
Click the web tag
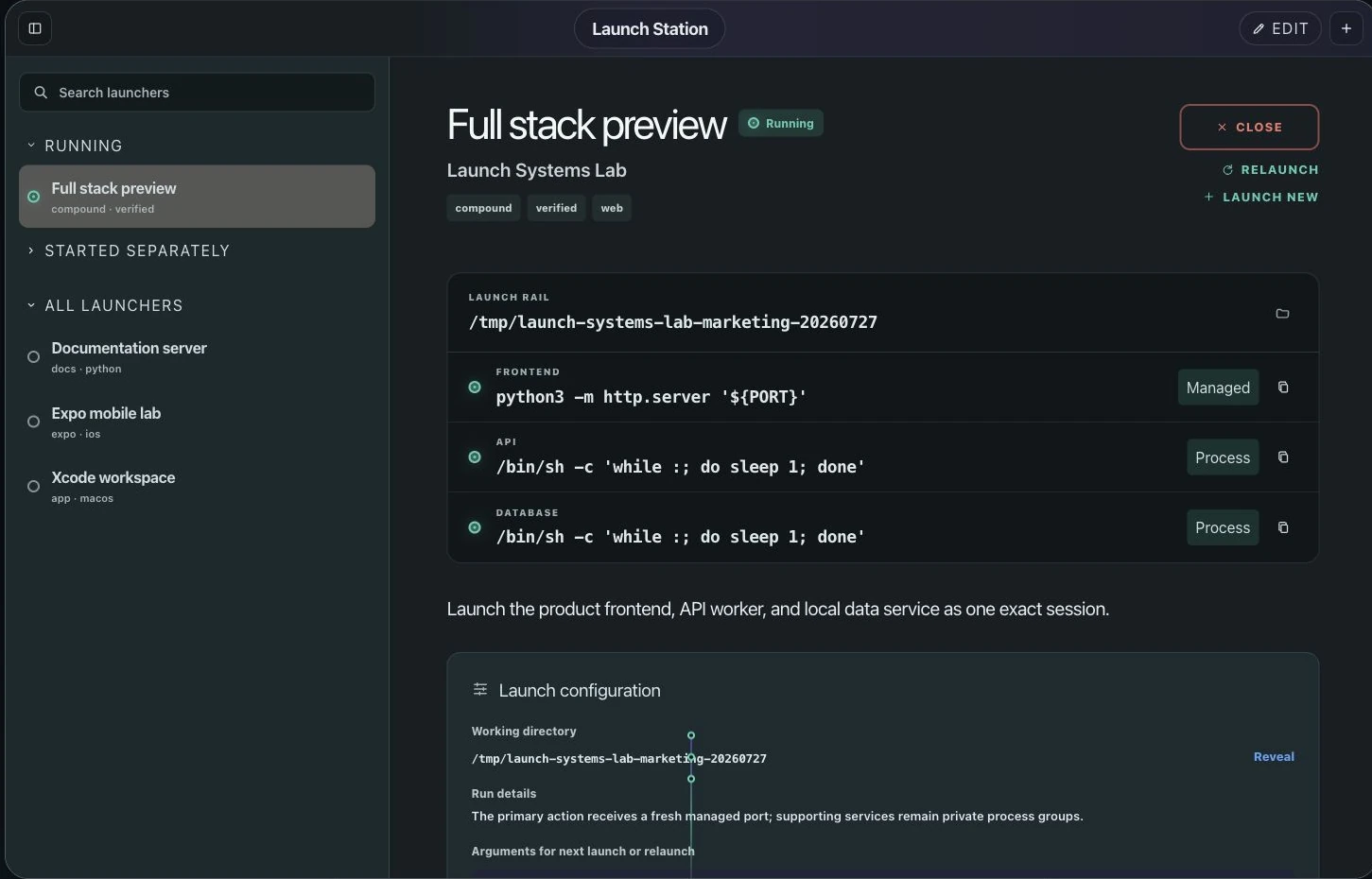[x=612, y=208]
